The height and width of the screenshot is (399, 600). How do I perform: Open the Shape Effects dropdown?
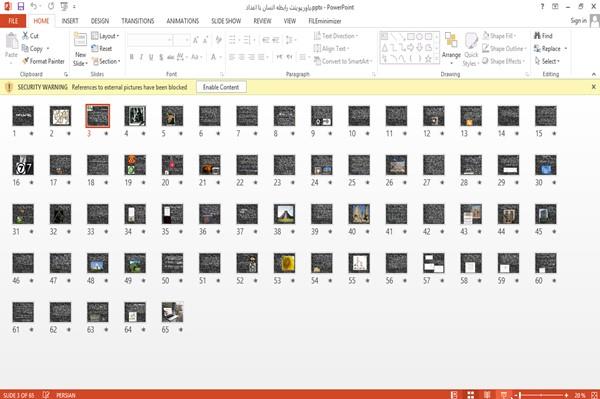coord(503,61)
